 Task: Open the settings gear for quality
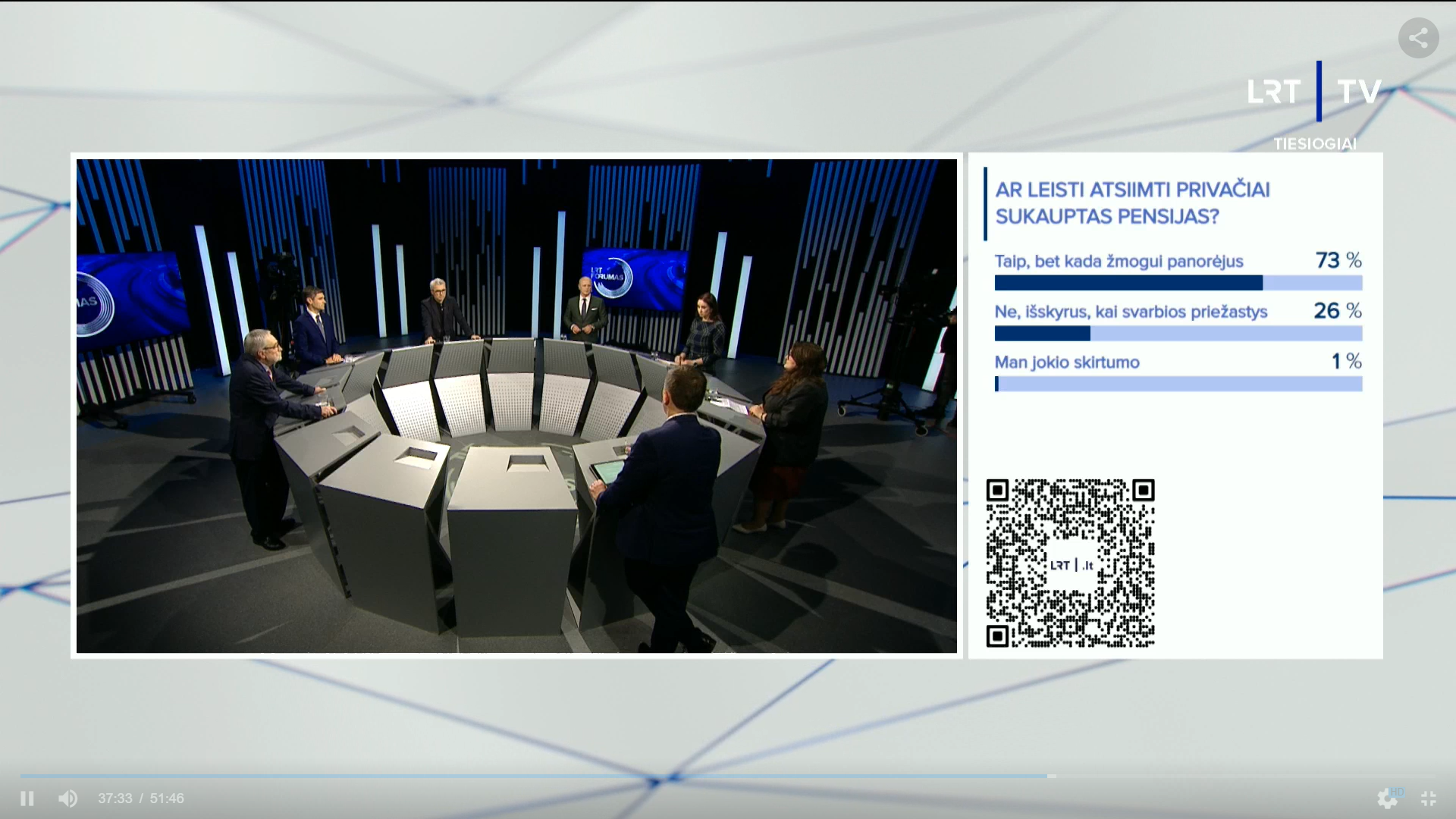(x=1386, y=799)
